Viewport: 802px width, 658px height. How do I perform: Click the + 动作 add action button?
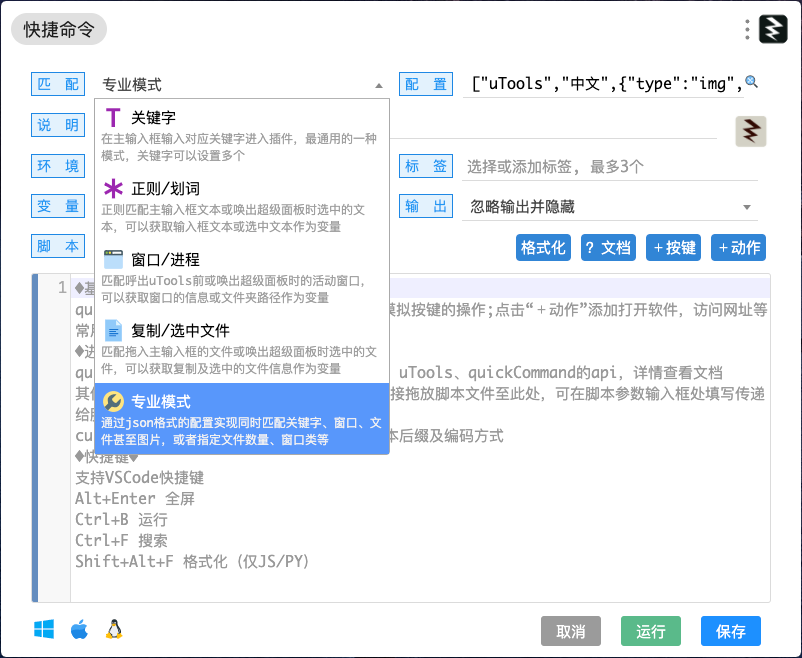(x=738, y=248)
